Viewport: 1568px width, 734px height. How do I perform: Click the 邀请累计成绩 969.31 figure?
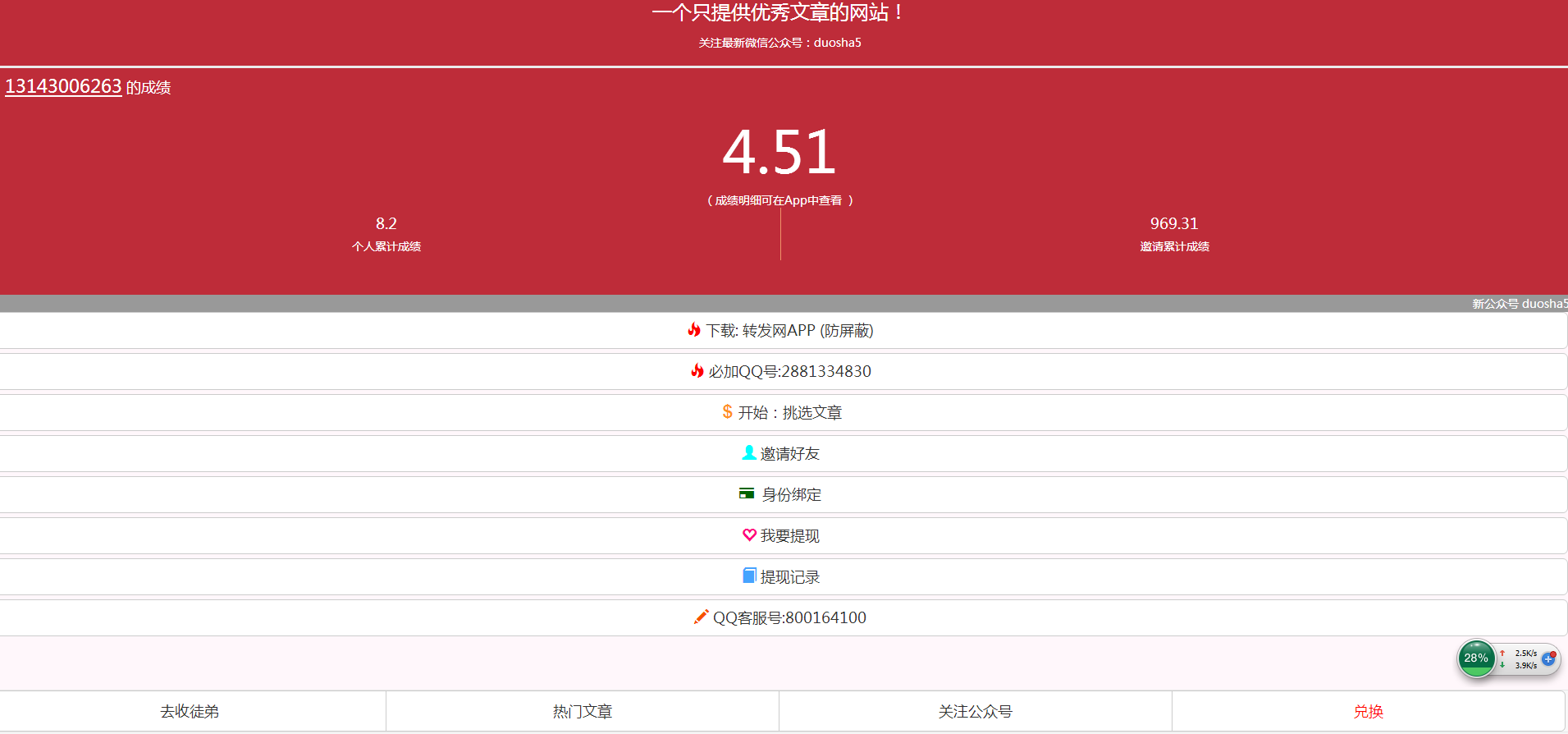[1173, 223]
